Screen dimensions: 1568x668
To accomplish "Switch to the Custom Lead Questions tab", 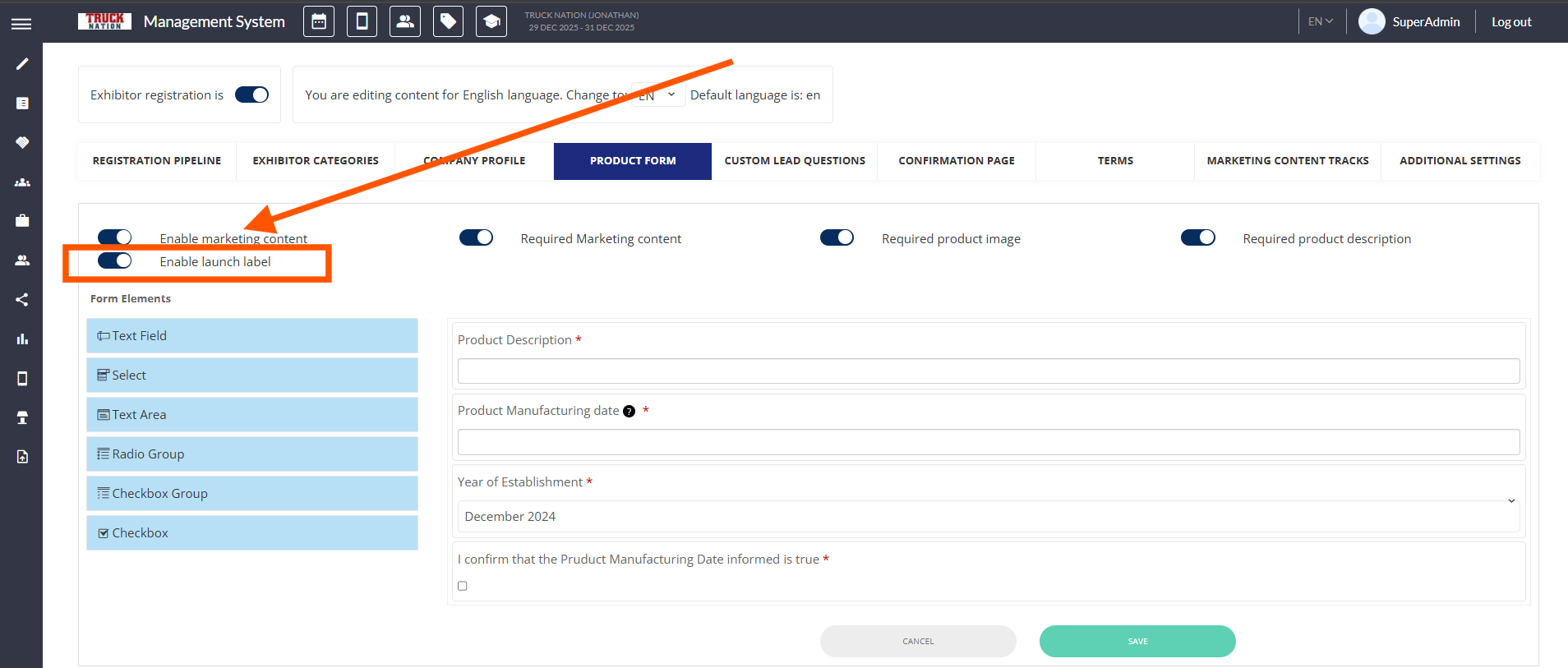I will [x=795, y=161].
